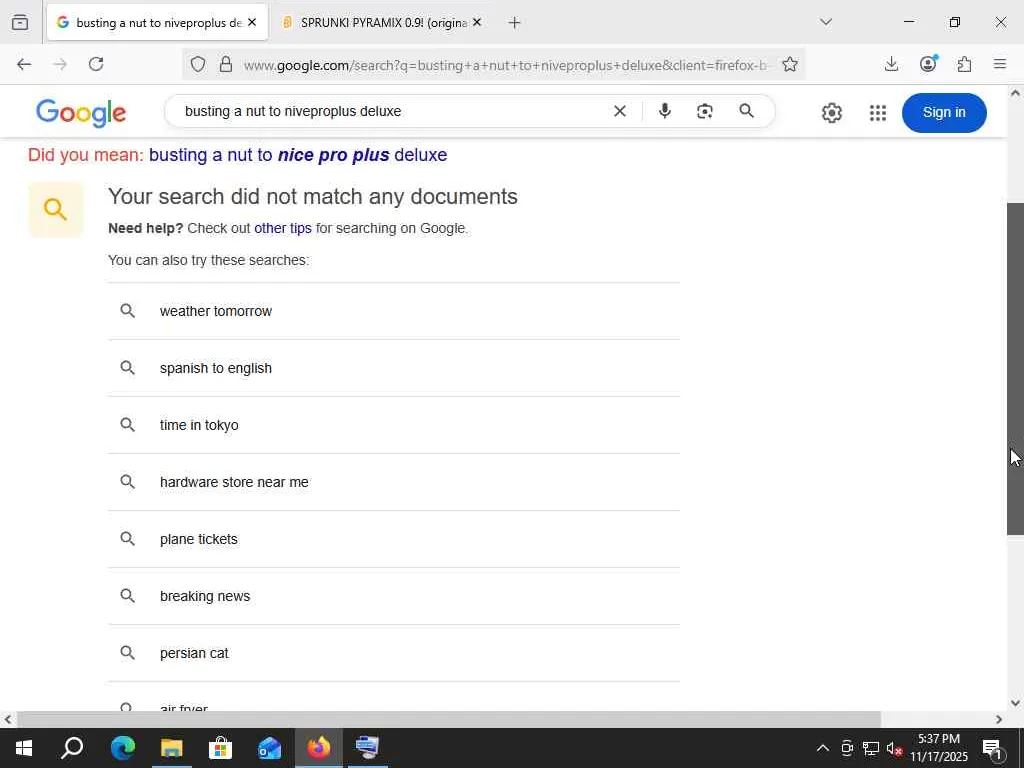List all tabs dropdown arrow
This screenshot has width=1024, height=768.
tap(826, 22)
